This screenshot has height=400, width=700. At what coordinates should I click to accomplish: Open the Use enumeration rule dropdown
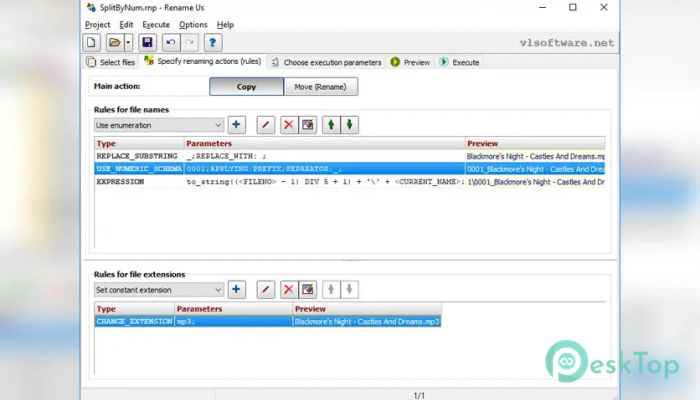[x=158, y=125]
